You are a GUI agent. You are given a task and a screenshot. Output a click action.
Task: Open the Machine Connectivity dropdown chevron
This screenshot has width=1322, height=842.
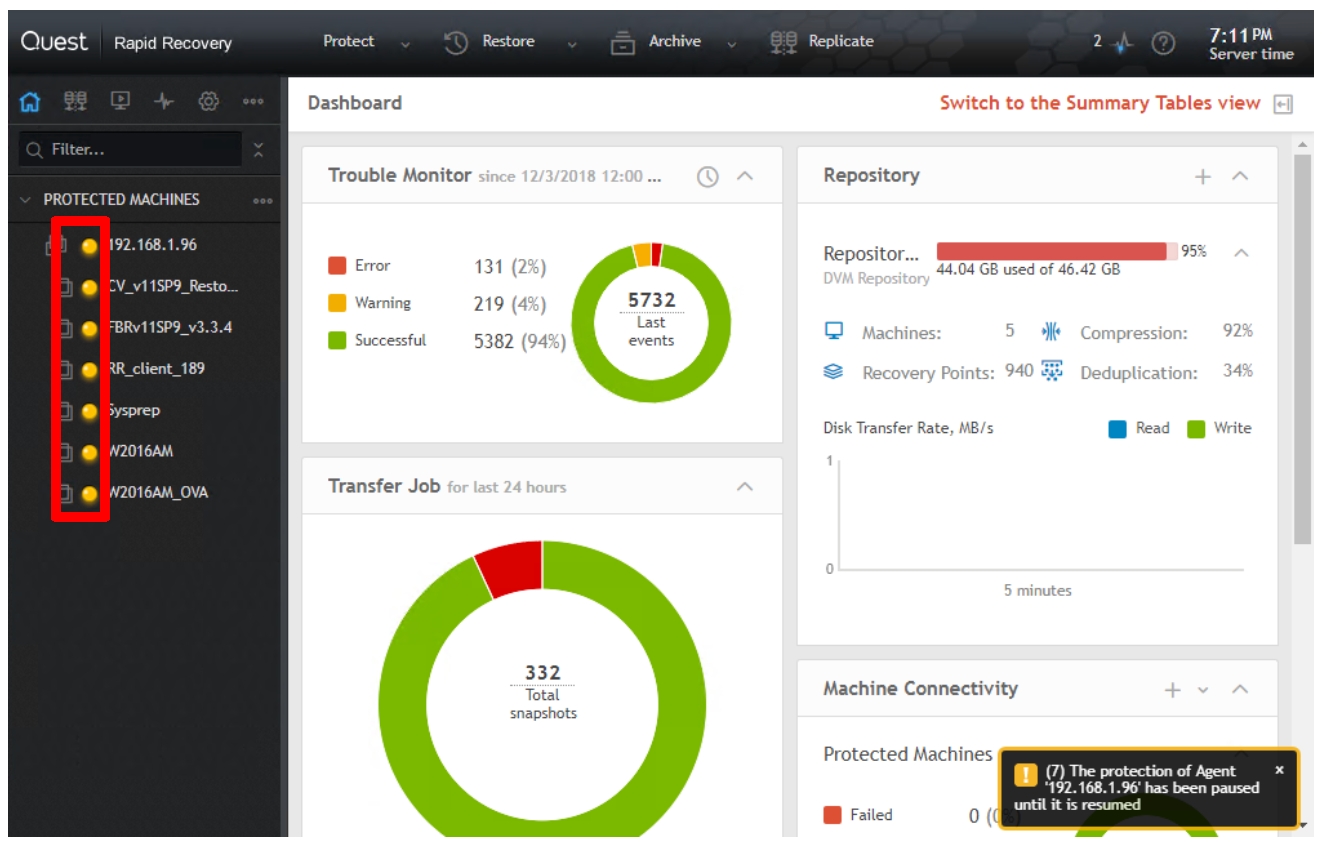point(1203,690)
